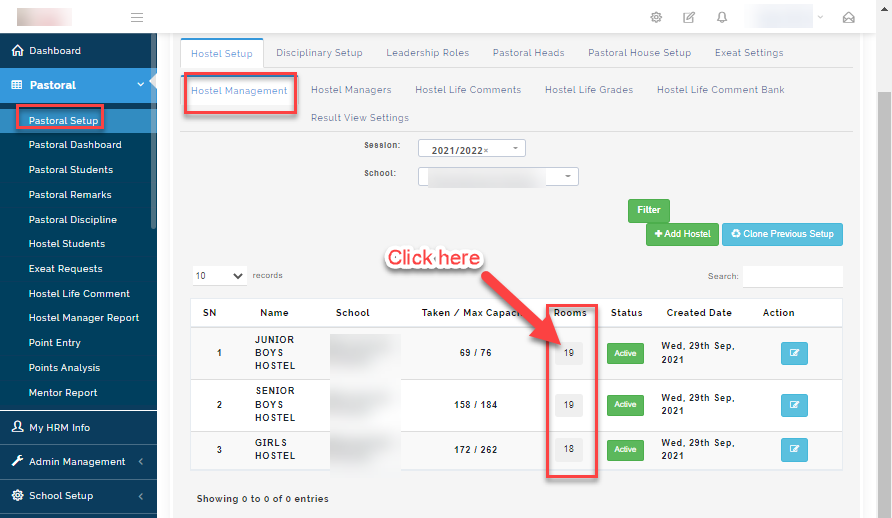Click the green Filter button
This screenshot has height=518, width=892.
click(x=649, y=210)
